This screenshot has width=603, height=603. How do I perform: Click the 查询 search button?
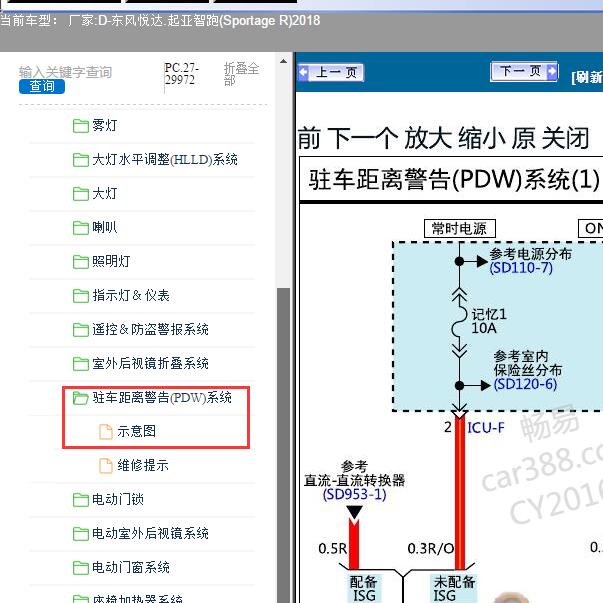coord(42,86)
